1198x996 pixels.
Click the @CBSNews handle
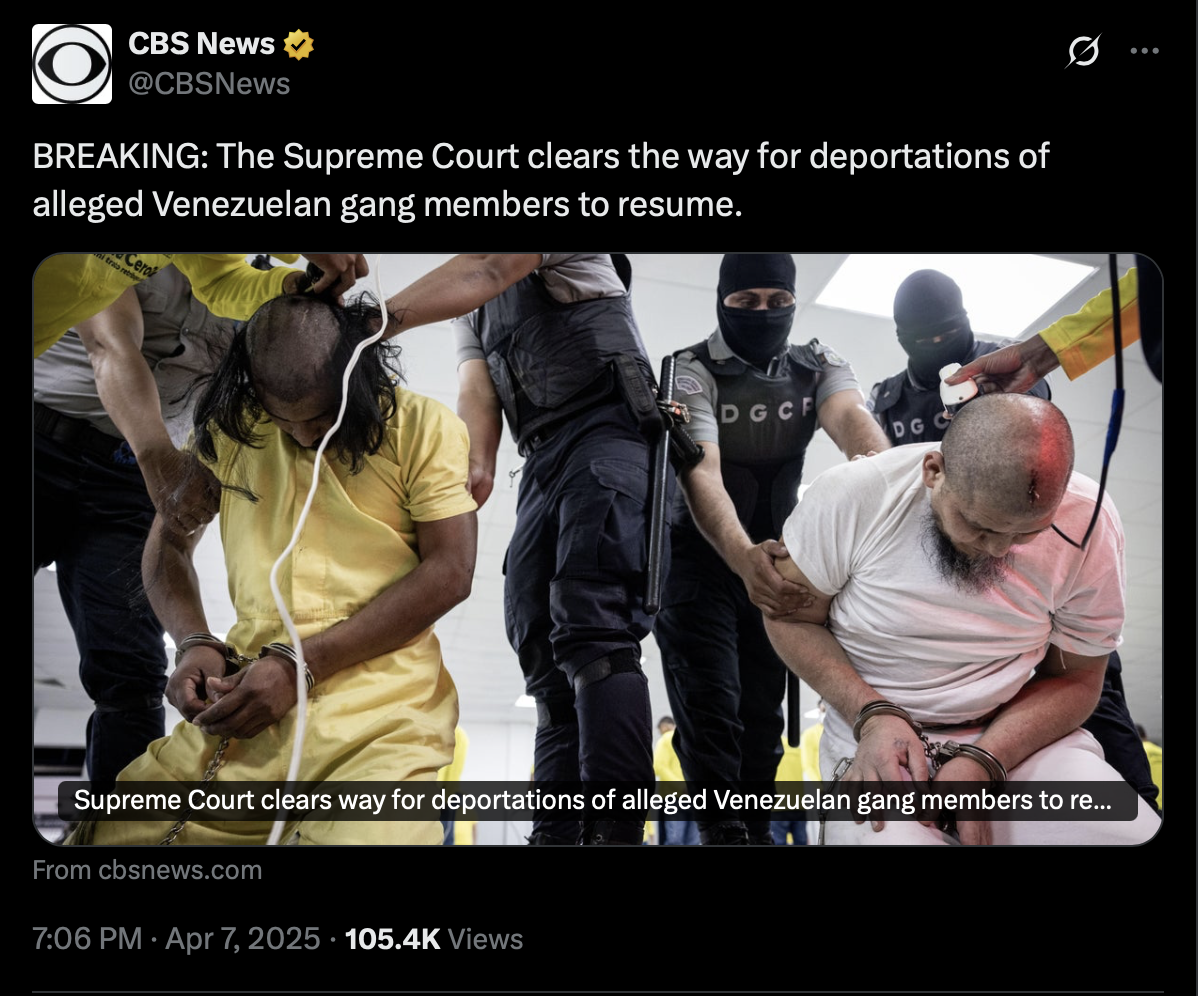click(209, 83)
